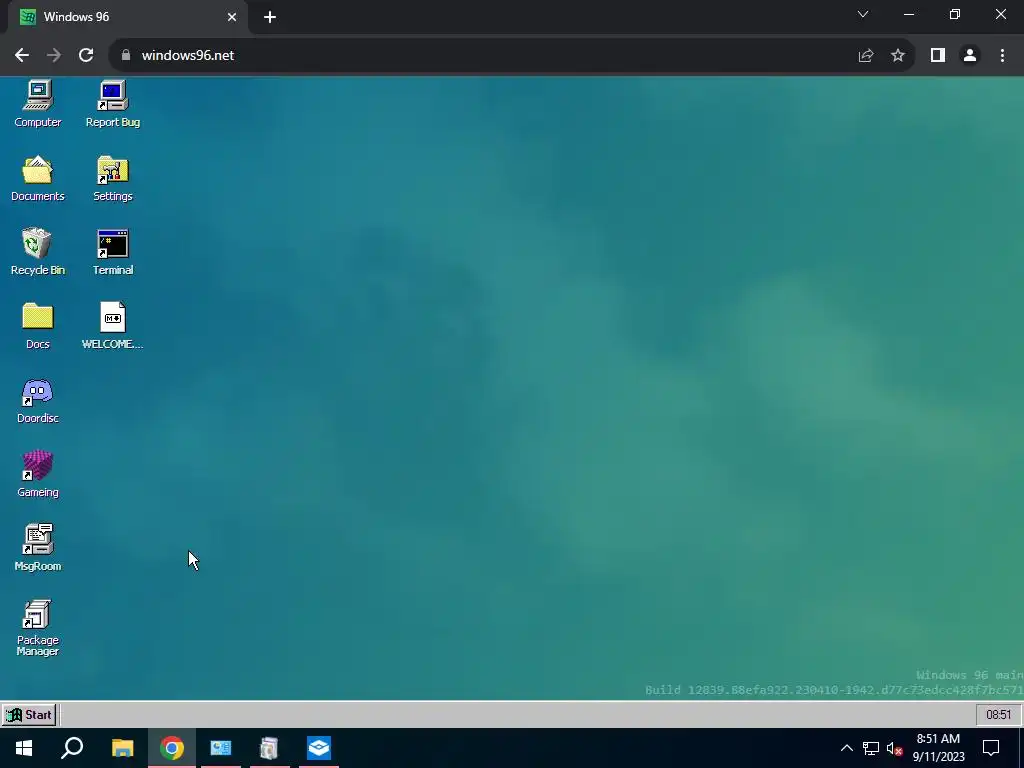The image size is (1024, 768).
Task: Open the Settings desktop shortcut
Action: click(x=112, y=178)
